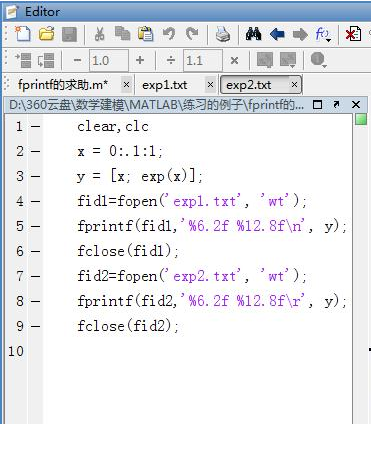
Task: Set breakpoint at line 3 dash
Action: 35,176
